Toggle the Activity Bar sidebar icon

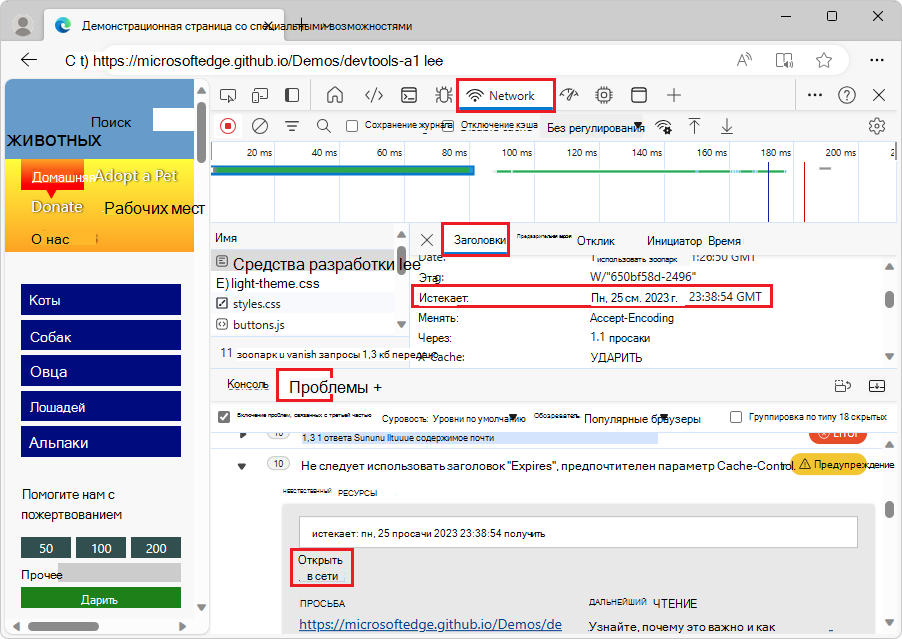click(x=292, y=95)
